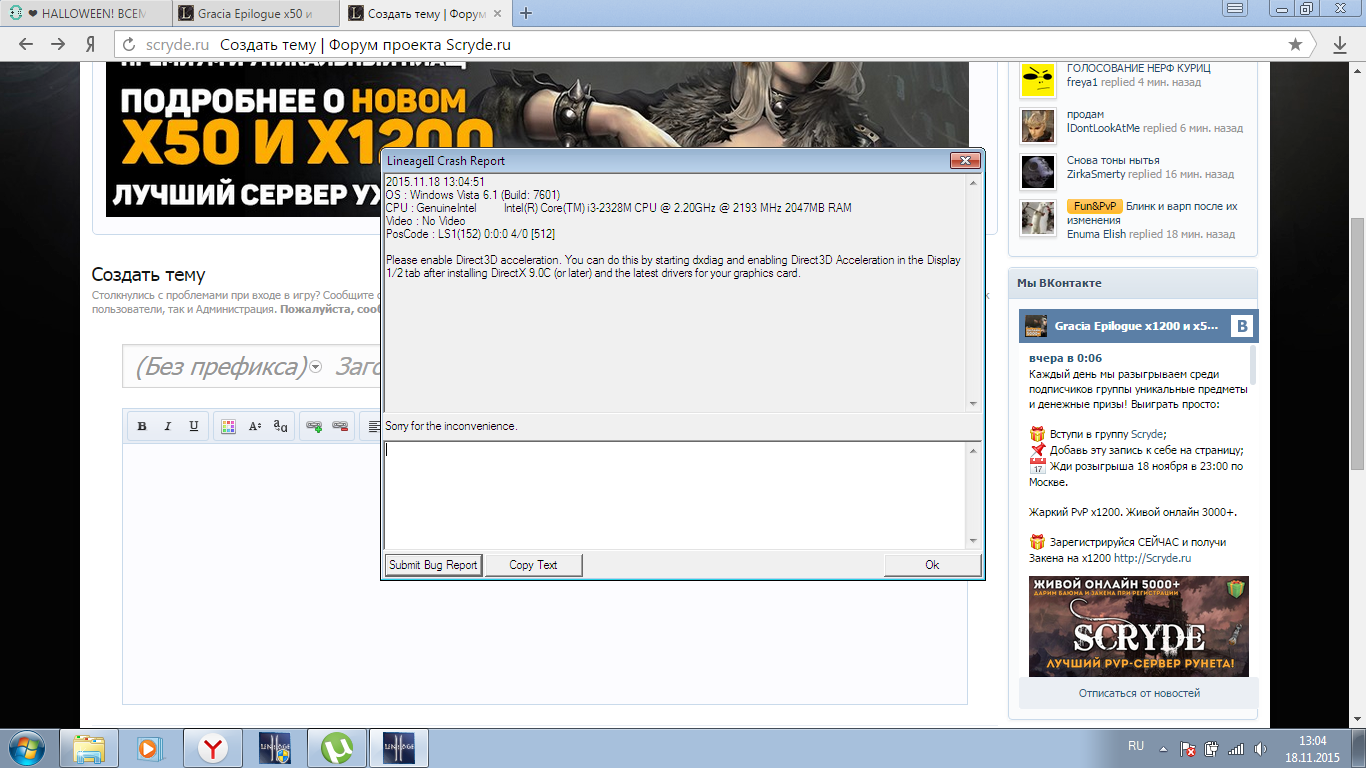Click into the crash report comment box
1366x768 pixels.
(x=675, y=495)
